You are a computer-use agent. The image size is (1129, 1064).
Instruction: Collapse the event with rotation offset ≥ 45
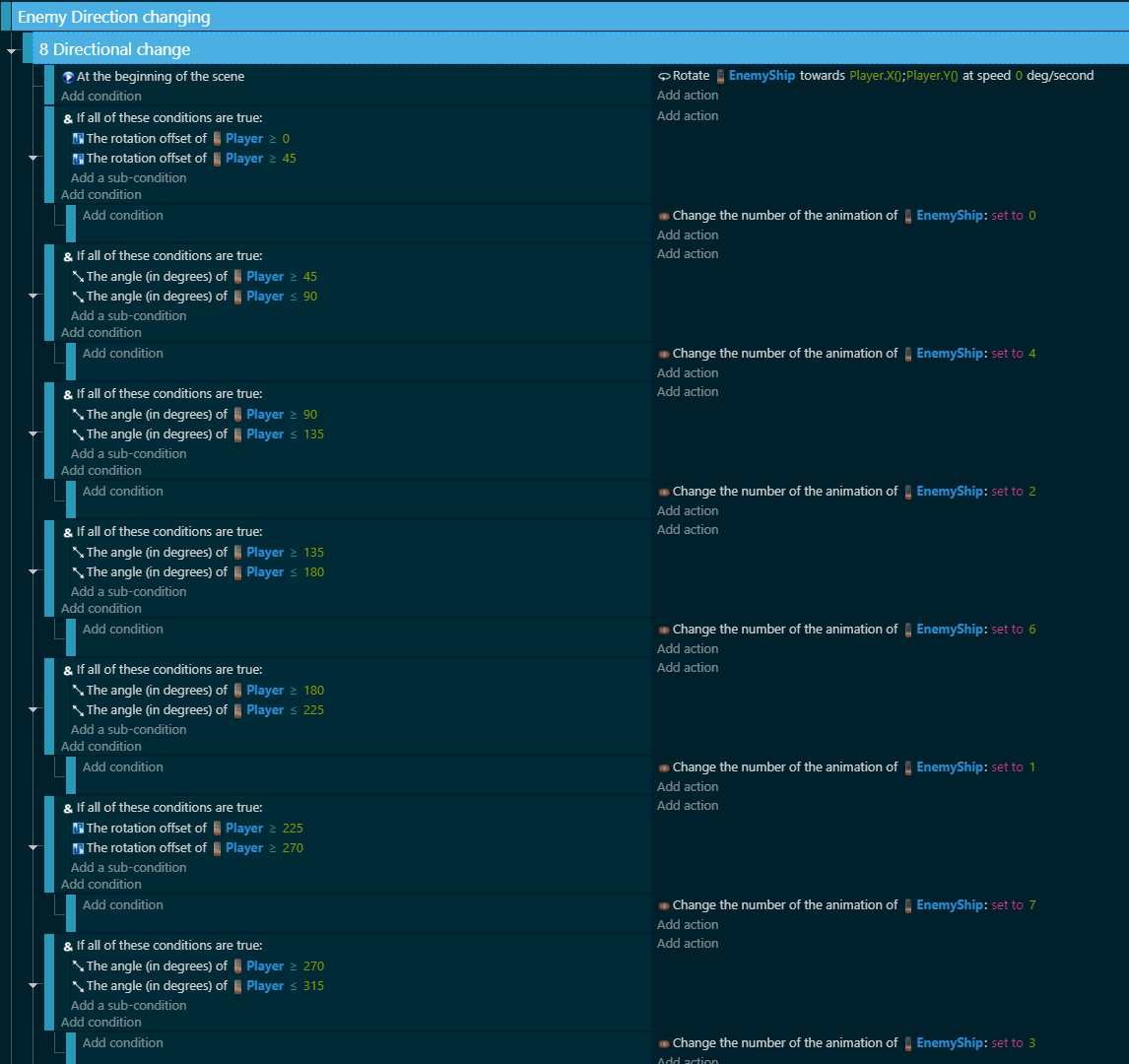(33, 158)
